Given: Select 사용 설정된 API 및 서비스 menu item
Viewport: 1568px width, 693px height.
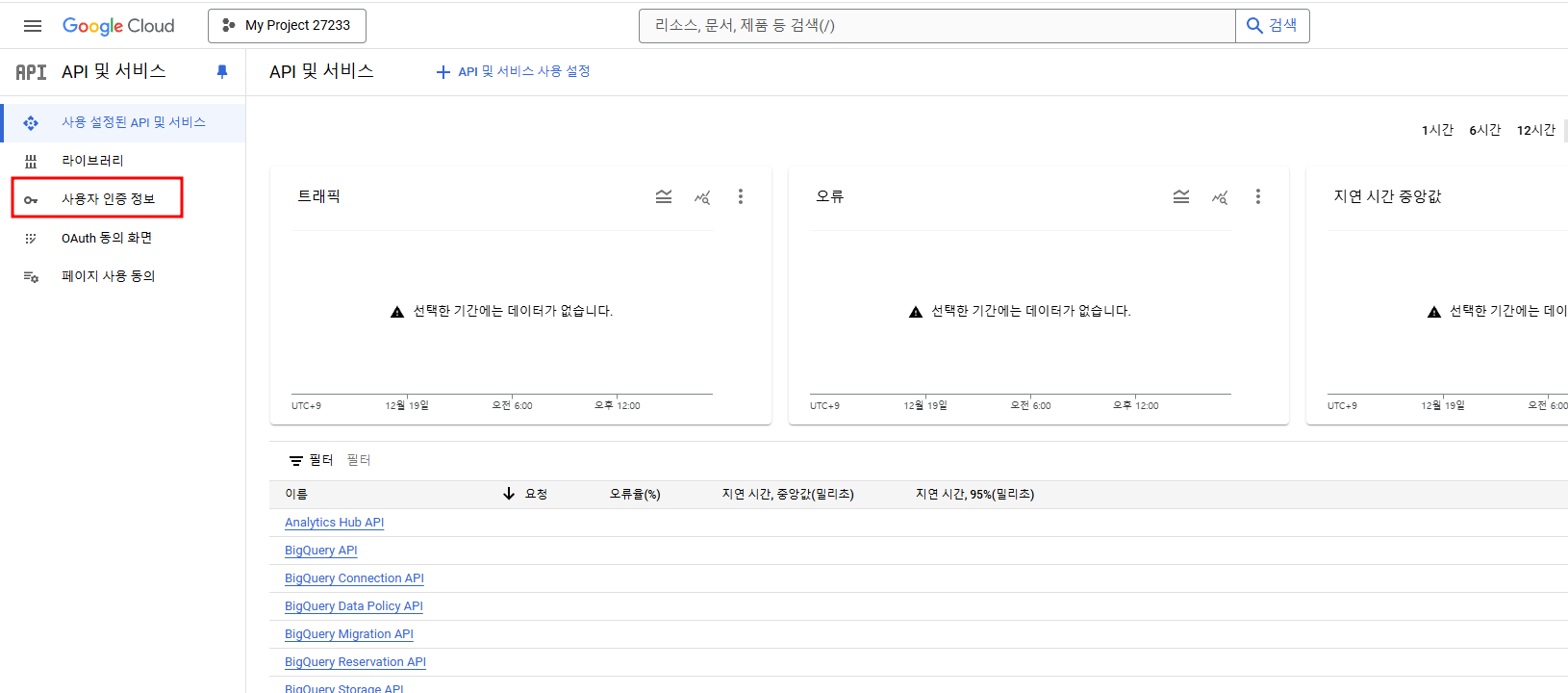Looking at the screenshot, I should pos(123,123).
